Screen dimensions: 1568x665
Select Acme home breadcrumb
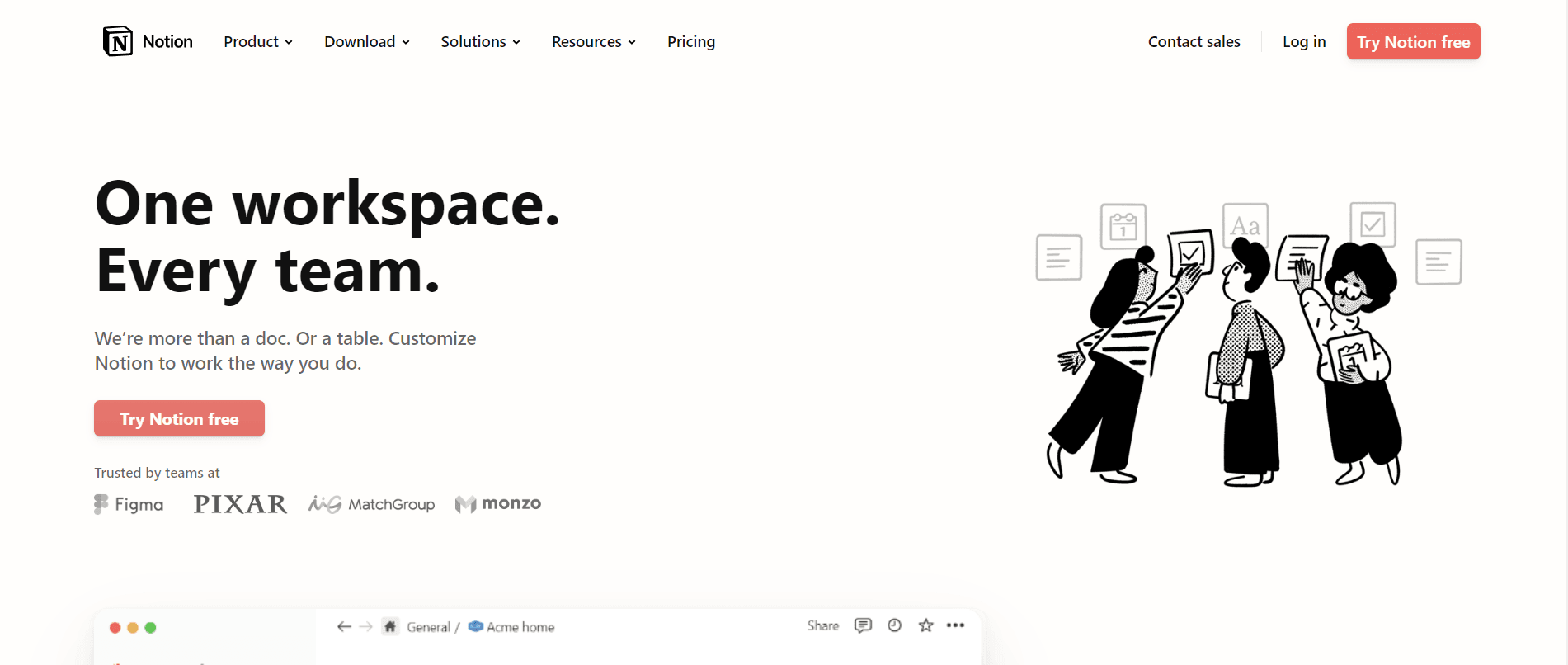(519, 627)
